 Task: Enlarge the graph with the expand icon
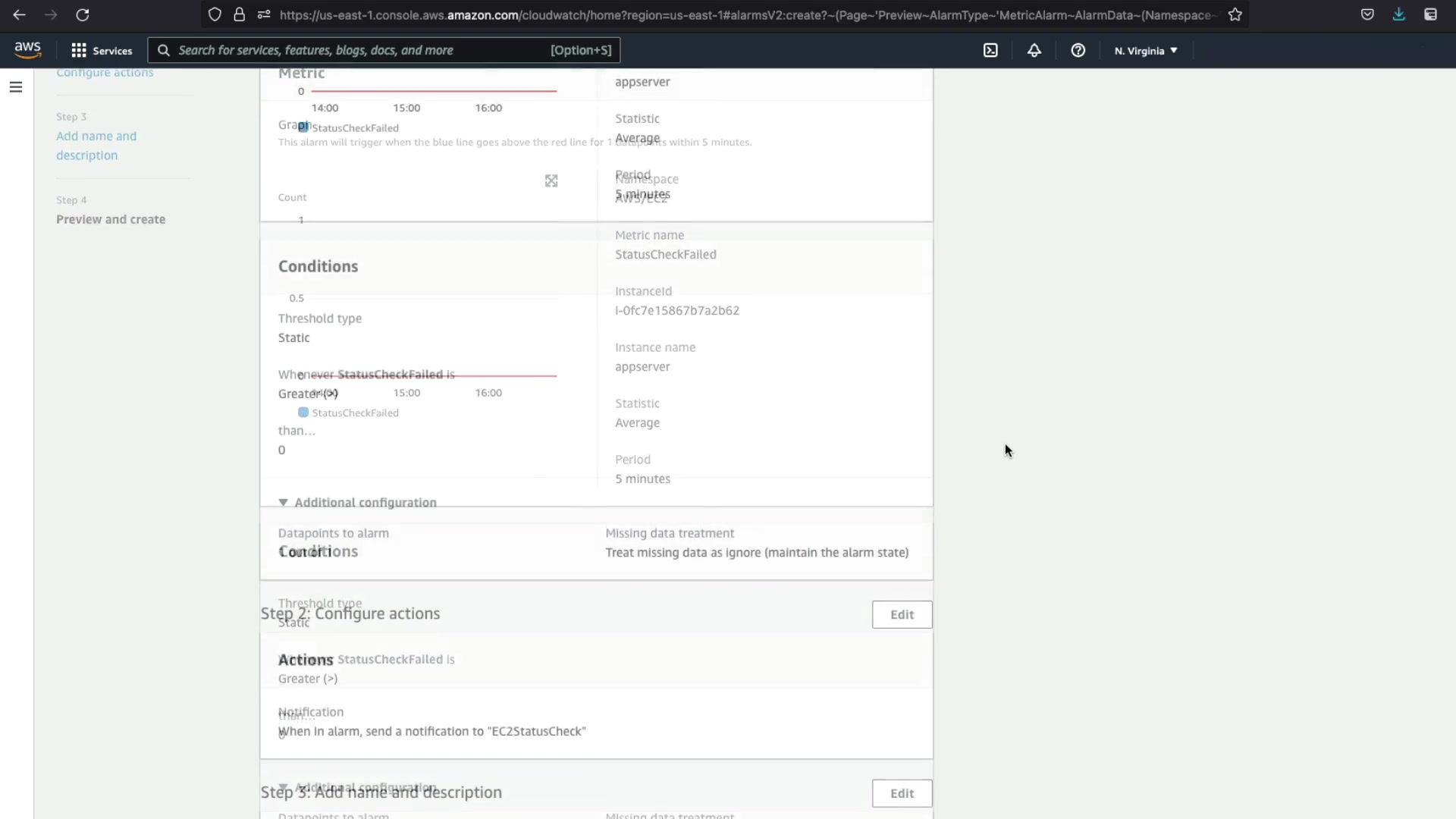tap(551, 180)
